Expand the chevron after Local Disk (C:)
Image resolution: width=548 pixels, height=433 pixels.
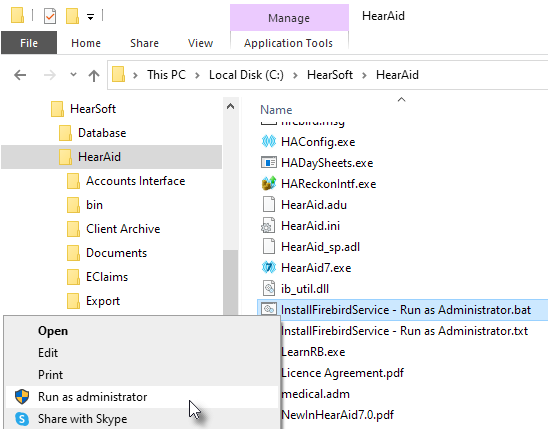click(295, 75)
